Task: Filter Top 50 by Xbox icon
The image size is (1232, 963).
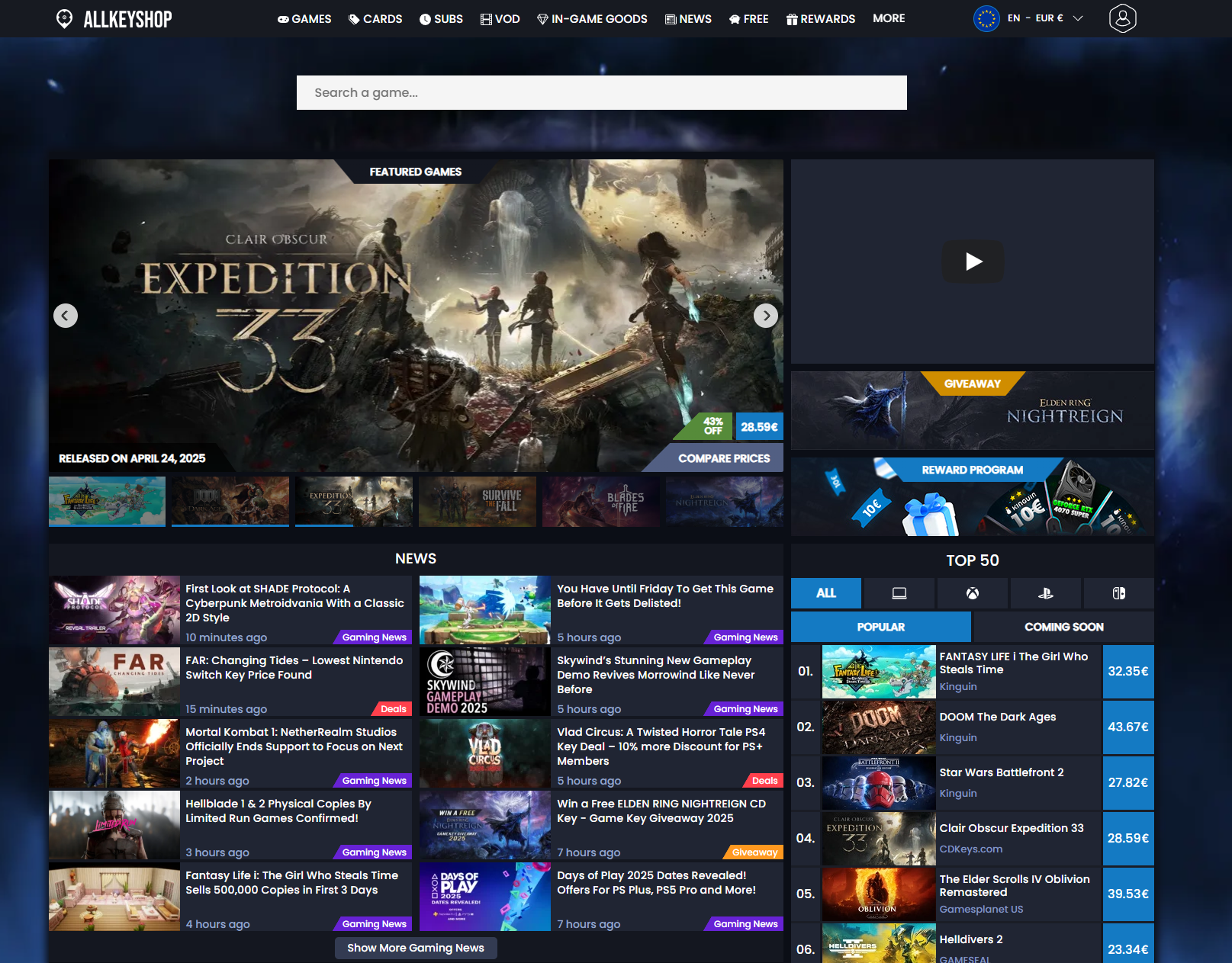Action: 973,593
